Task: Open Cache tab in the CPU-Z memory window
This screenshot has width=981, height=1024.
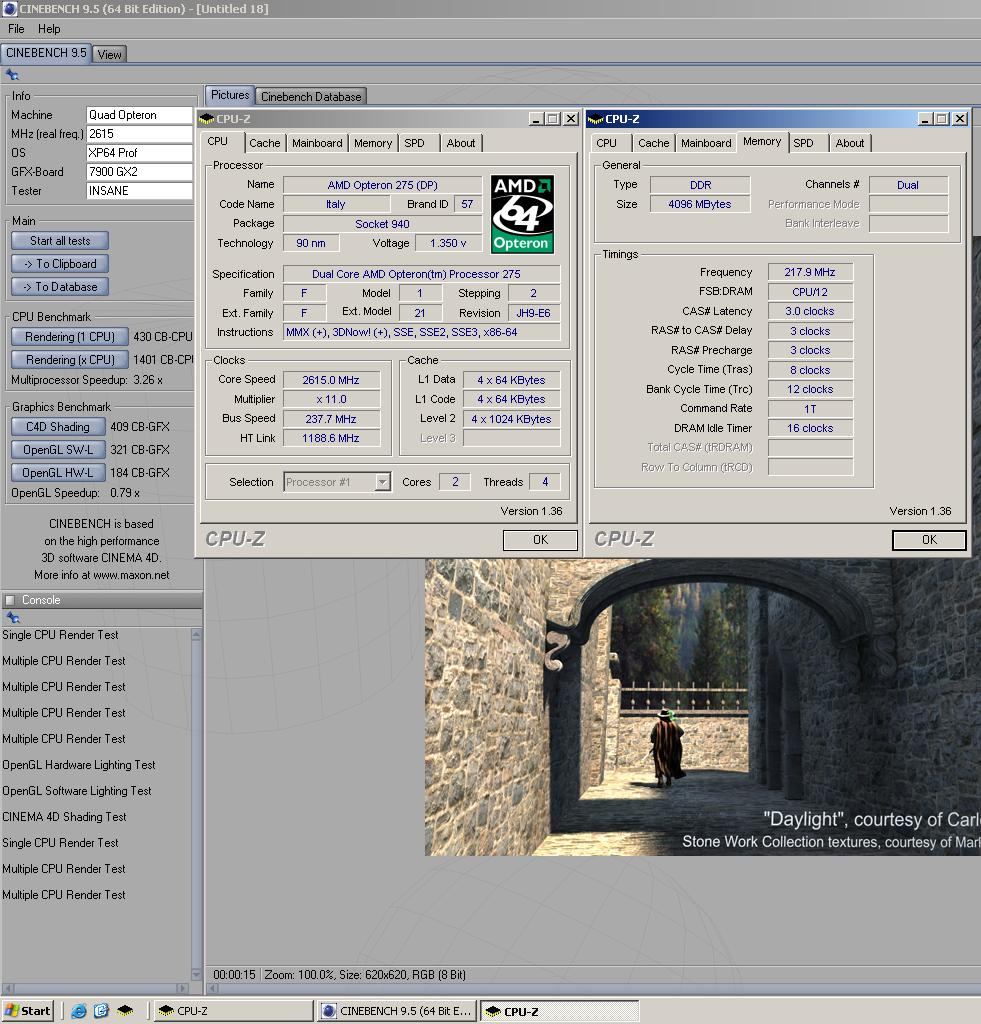Action: [654, 143]
